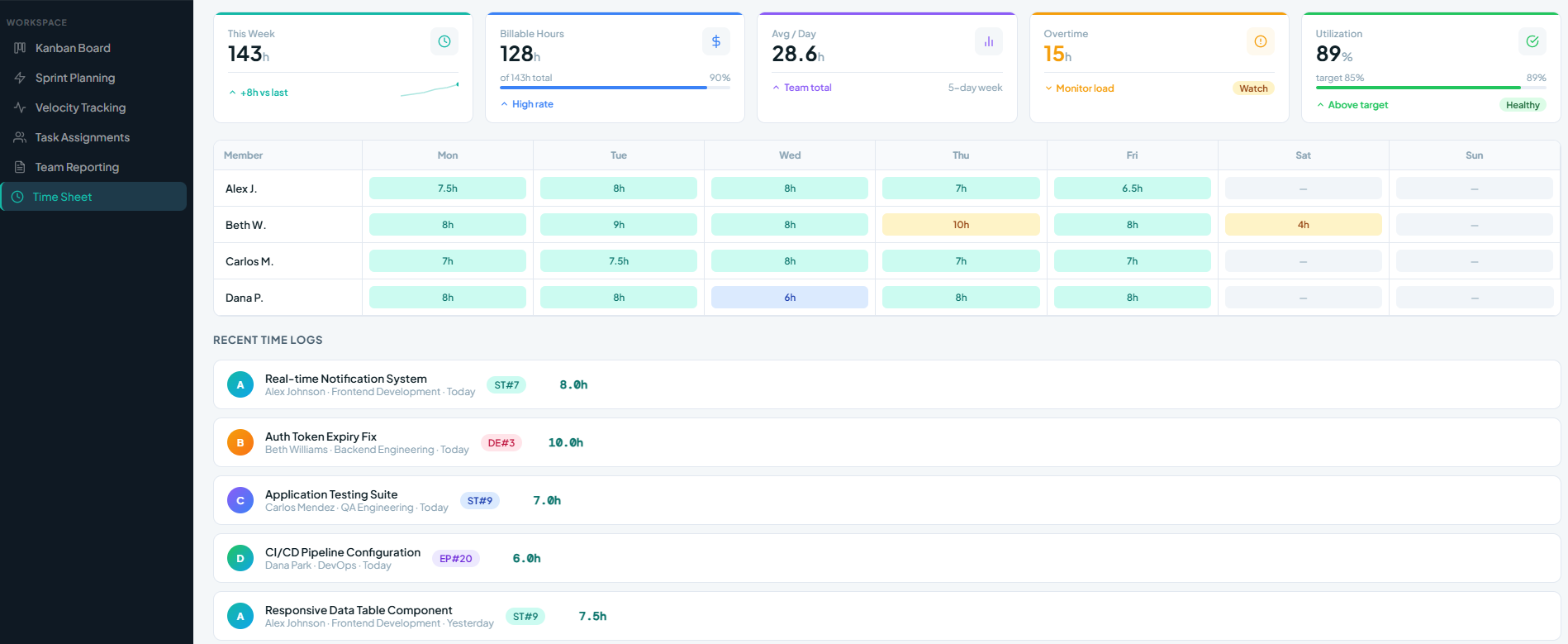Viewport: 1568px width, 644px height.
Task: Click the Kanban Board sidebar icon
Action: (x=20, y=48)
